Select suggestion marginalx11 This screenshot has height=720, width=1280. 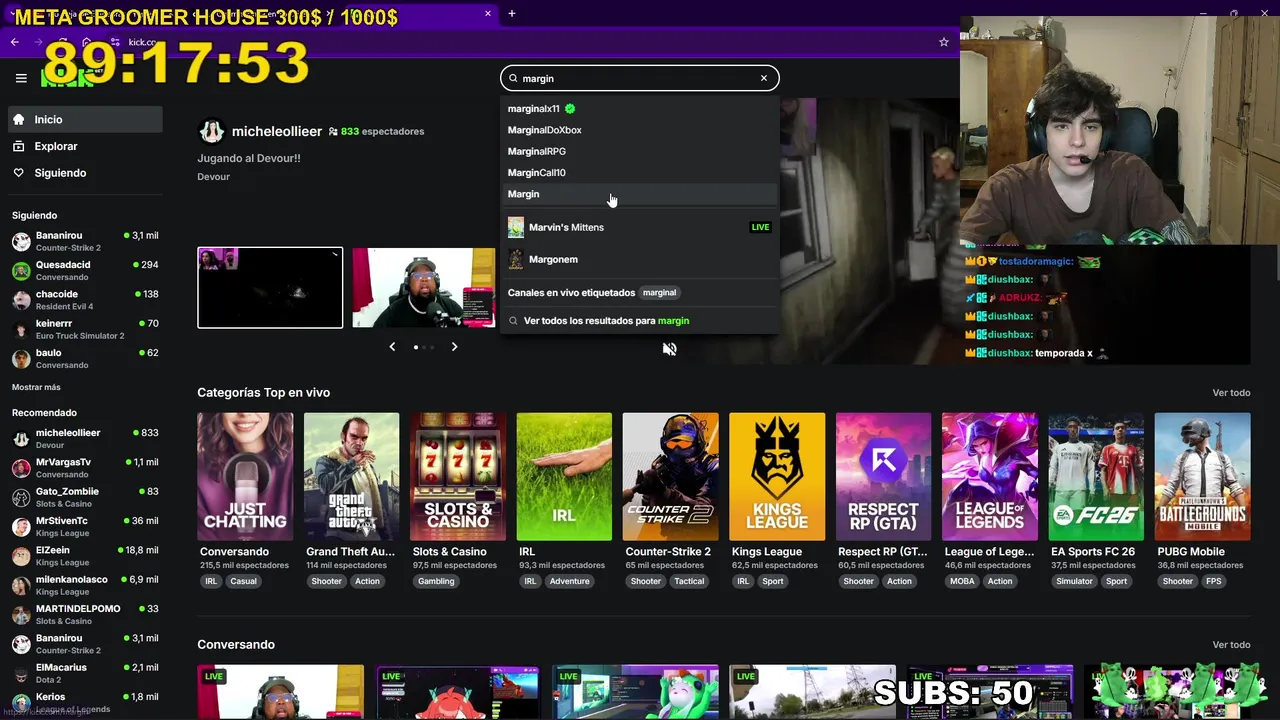(x=640, y=108)
